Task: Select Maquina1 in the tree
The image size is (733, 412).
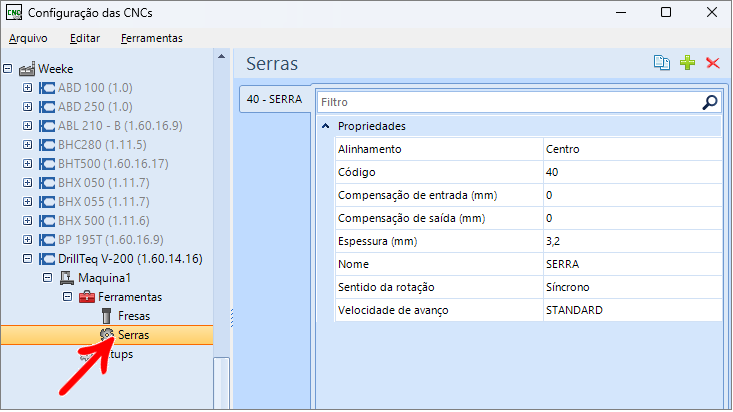Action: 104,278
